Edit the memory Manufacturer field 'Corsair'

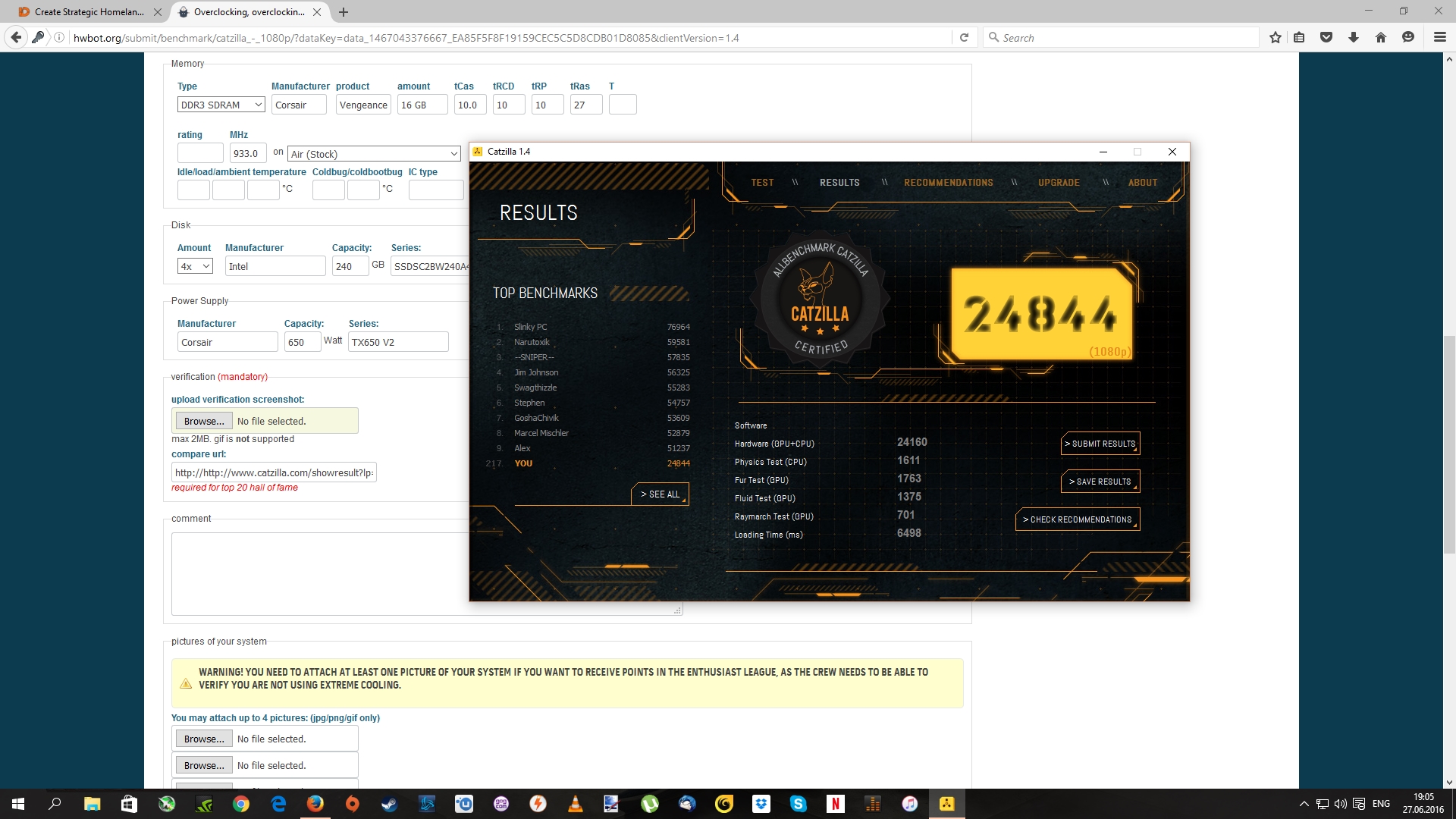click(x=299, y=105)
